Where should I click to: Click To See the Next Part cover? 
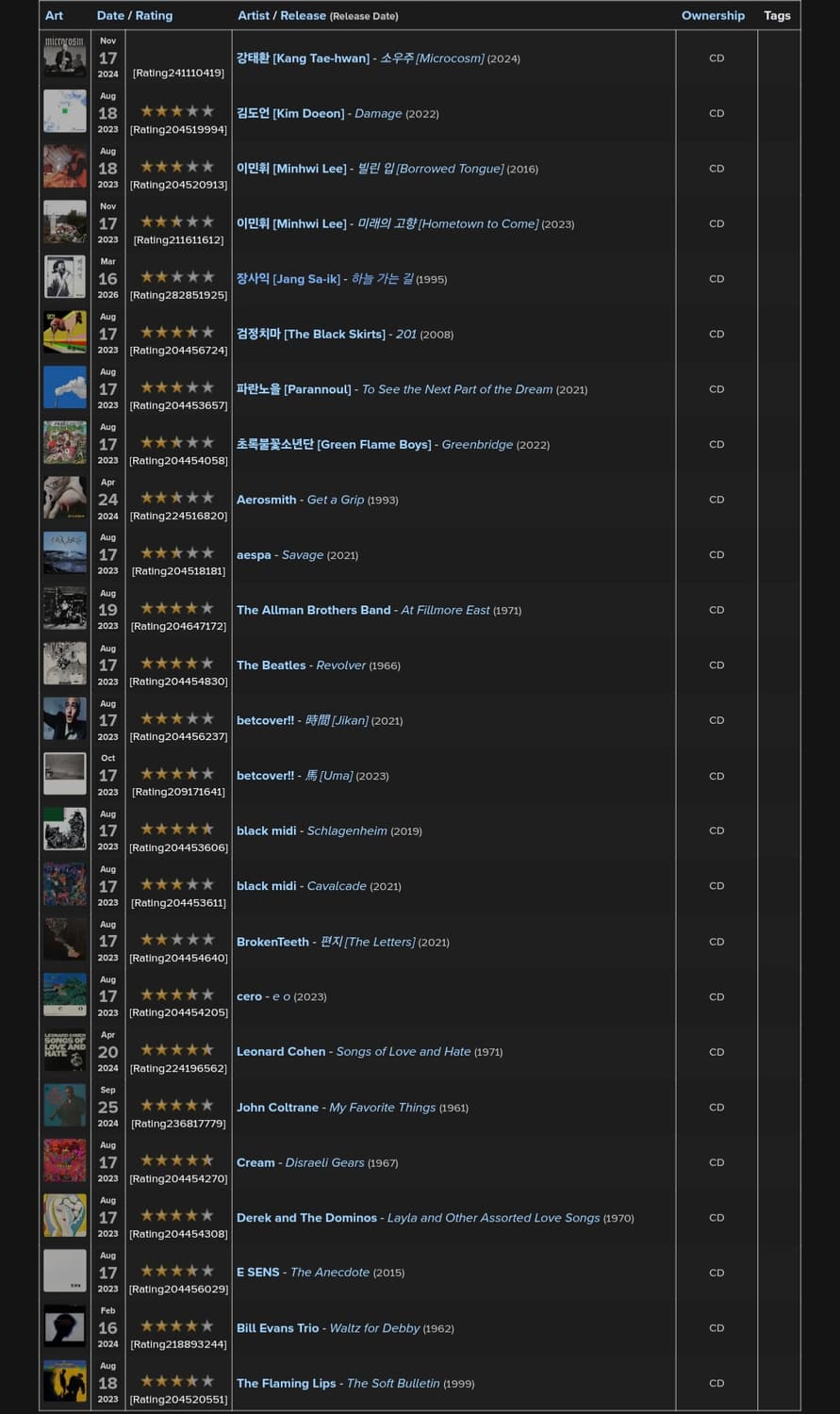tap(65, 387)
